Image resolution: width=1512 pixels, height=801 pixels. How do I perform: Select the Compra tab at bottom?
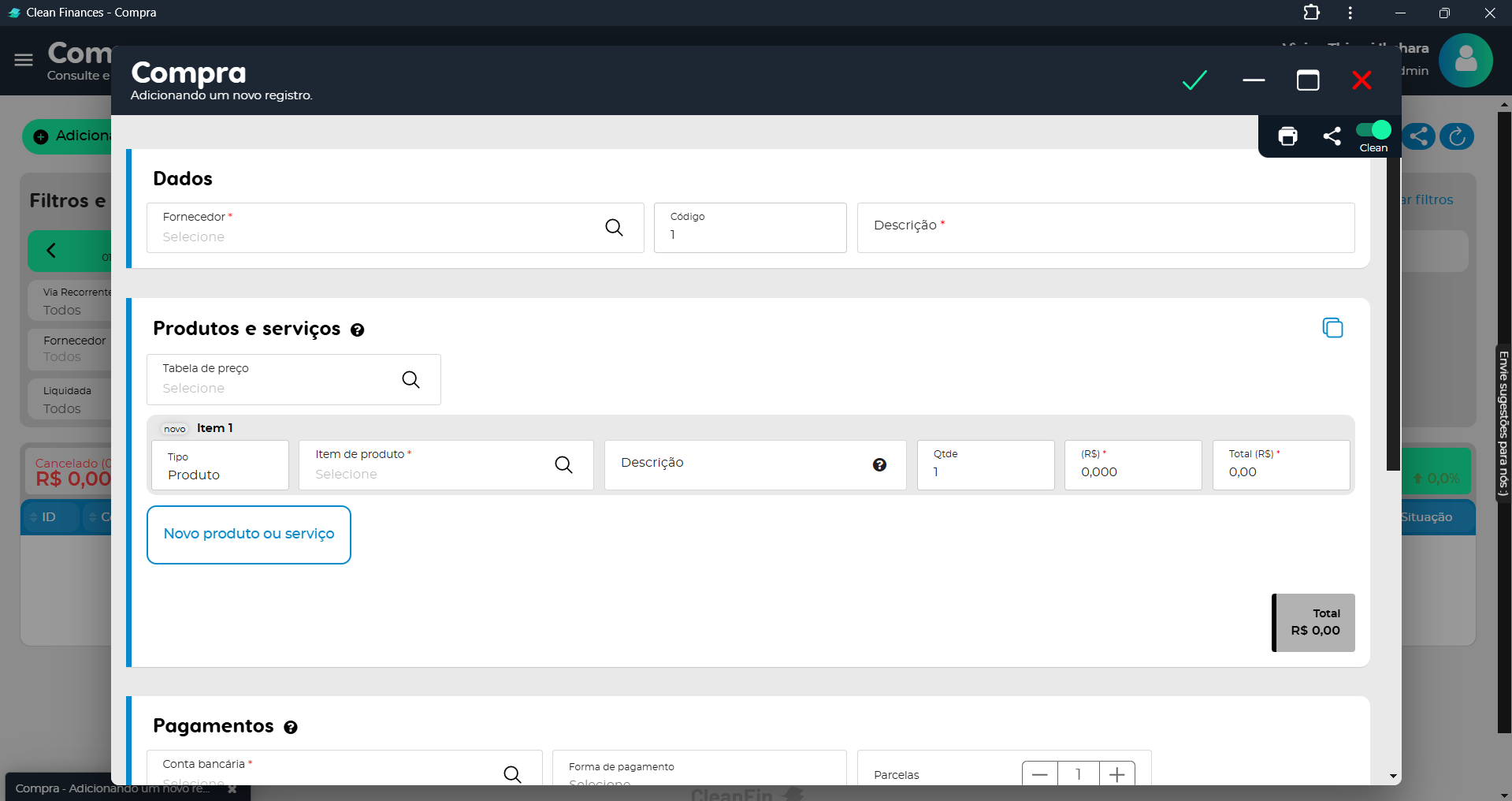113,788
